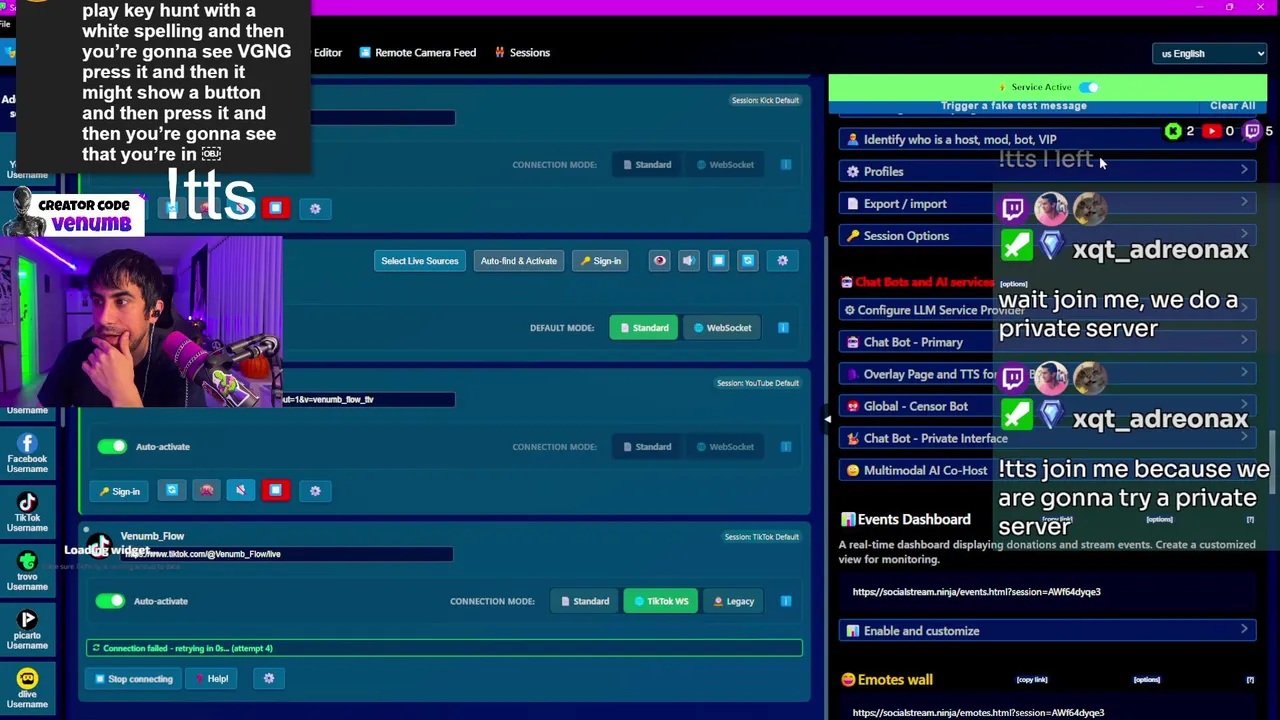Expand the Profiles section

[x=1048, y=172]
